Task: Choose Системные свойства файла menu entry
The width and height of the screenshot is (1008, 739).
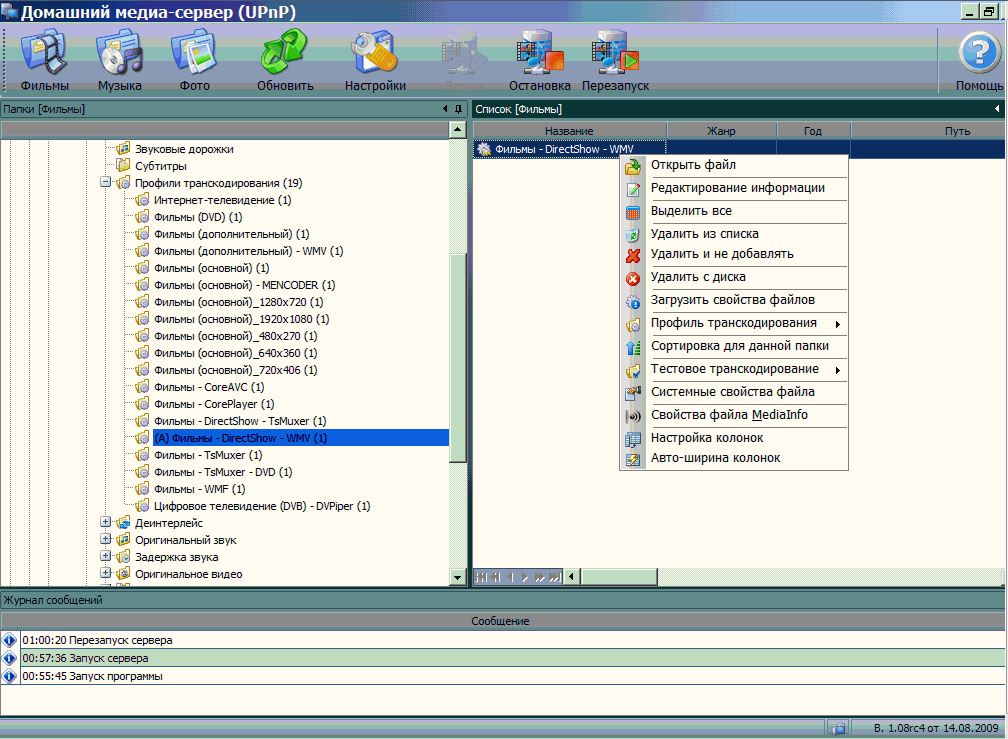Action: [732, 392]
